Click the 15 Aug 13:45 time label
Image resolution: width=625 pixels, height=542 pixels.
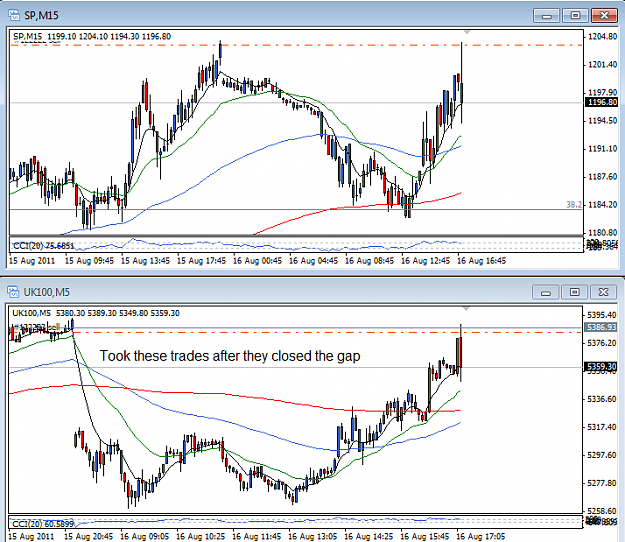pos(145,261)
